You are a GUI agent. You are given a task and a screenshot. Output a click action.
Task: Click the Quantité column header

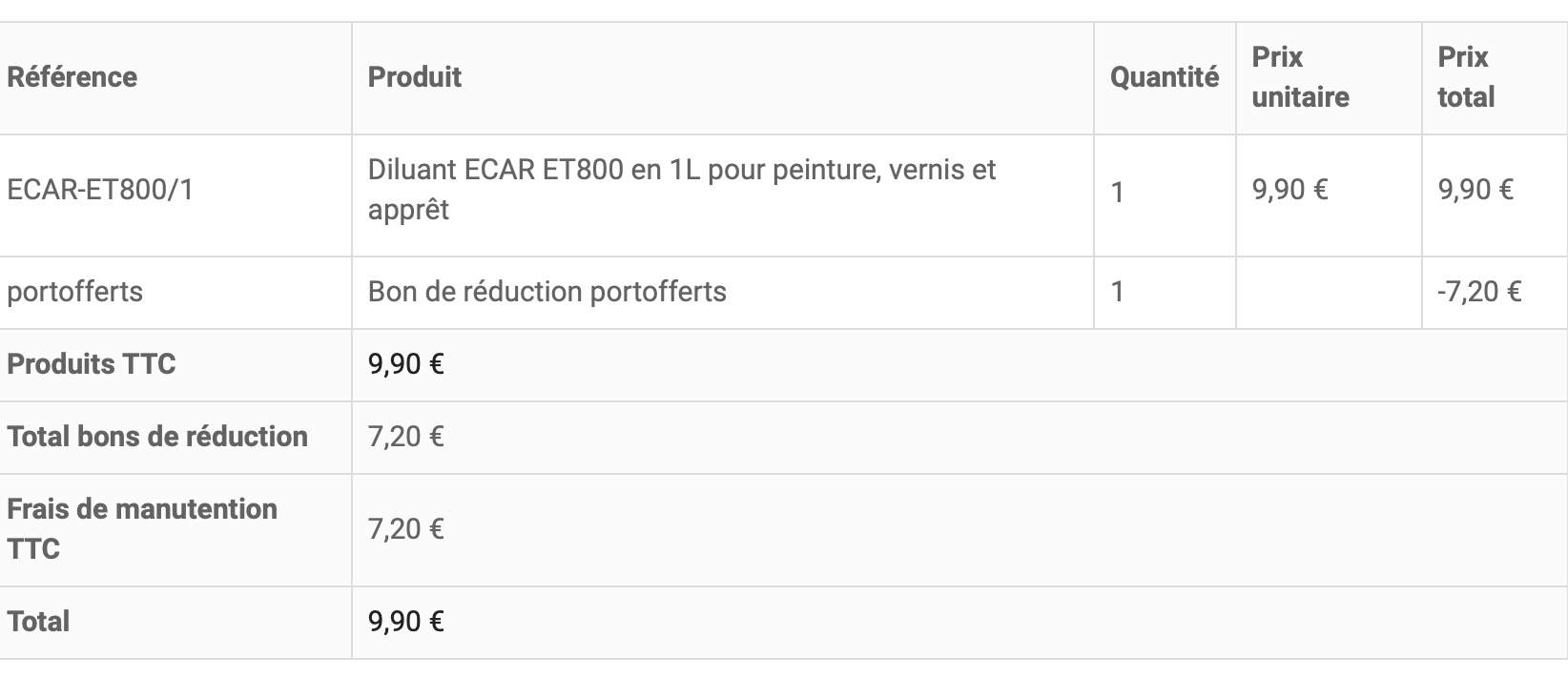tap(1164, 77)
